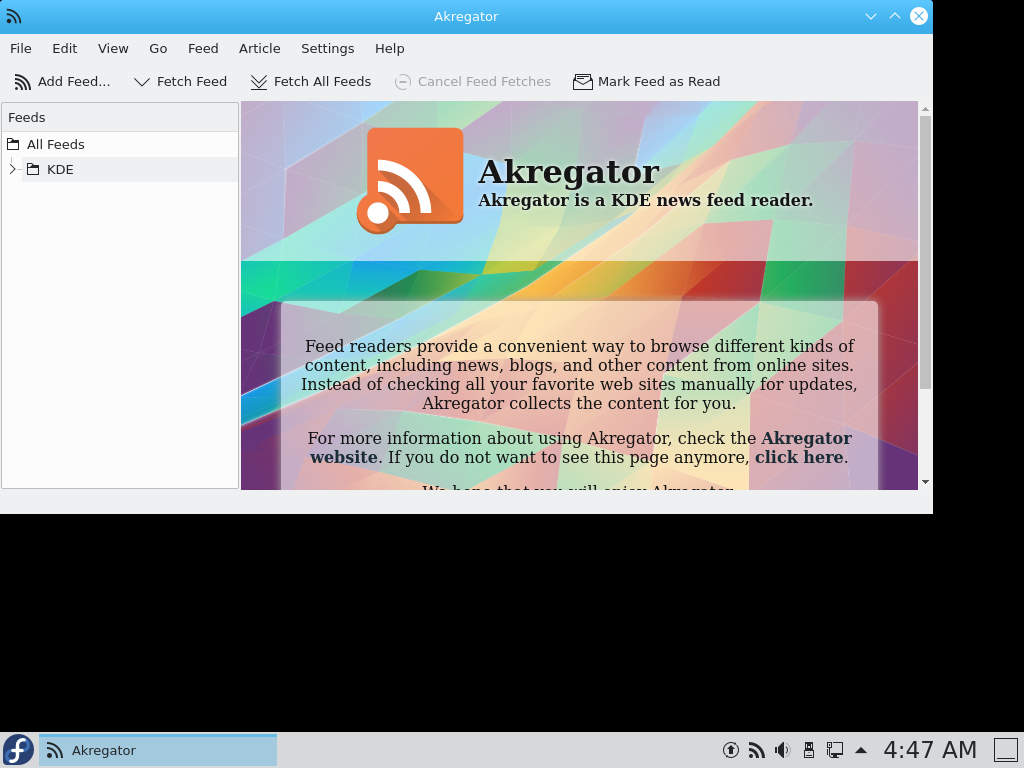Minimize the Akregator window

coord(871,16)
